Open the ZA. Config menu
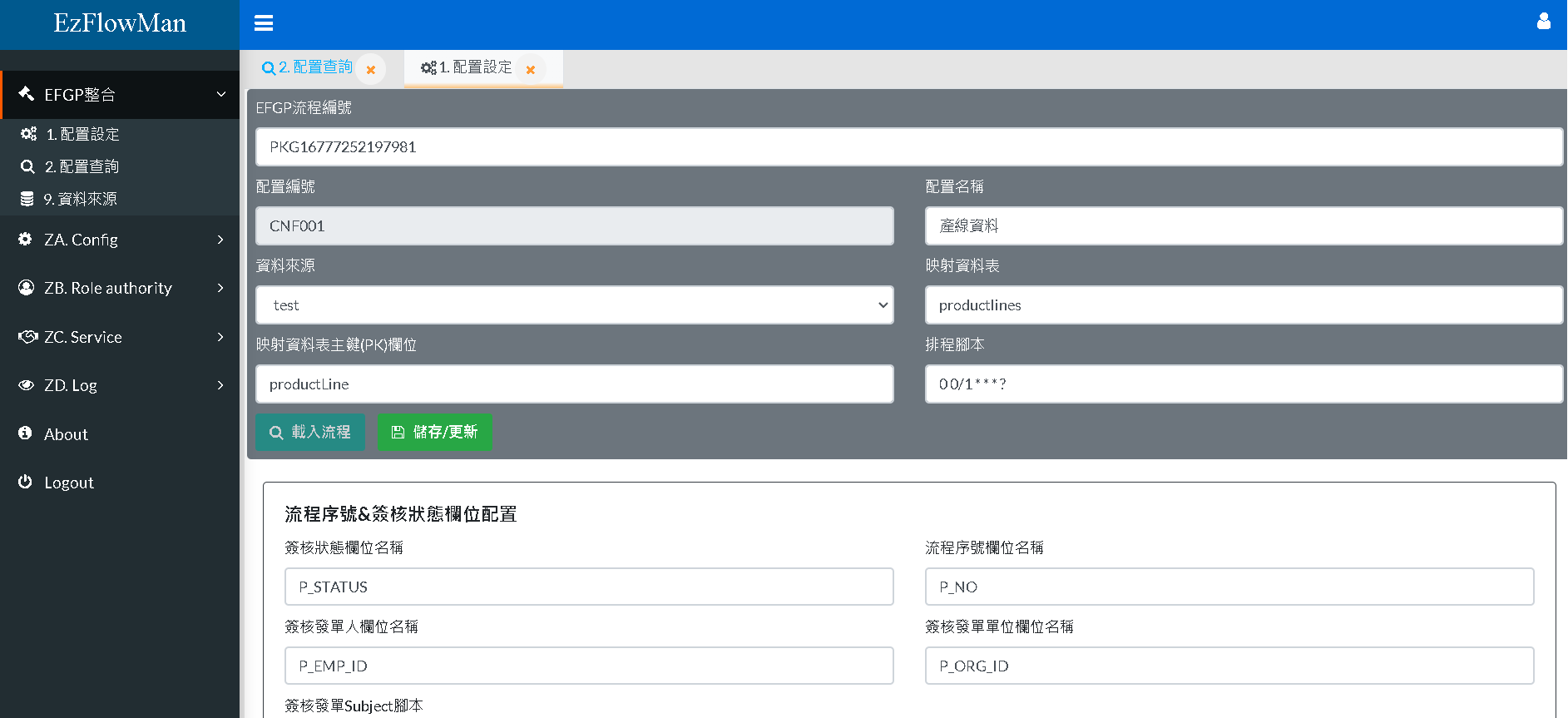1568x718 pixels. point(120,240)
